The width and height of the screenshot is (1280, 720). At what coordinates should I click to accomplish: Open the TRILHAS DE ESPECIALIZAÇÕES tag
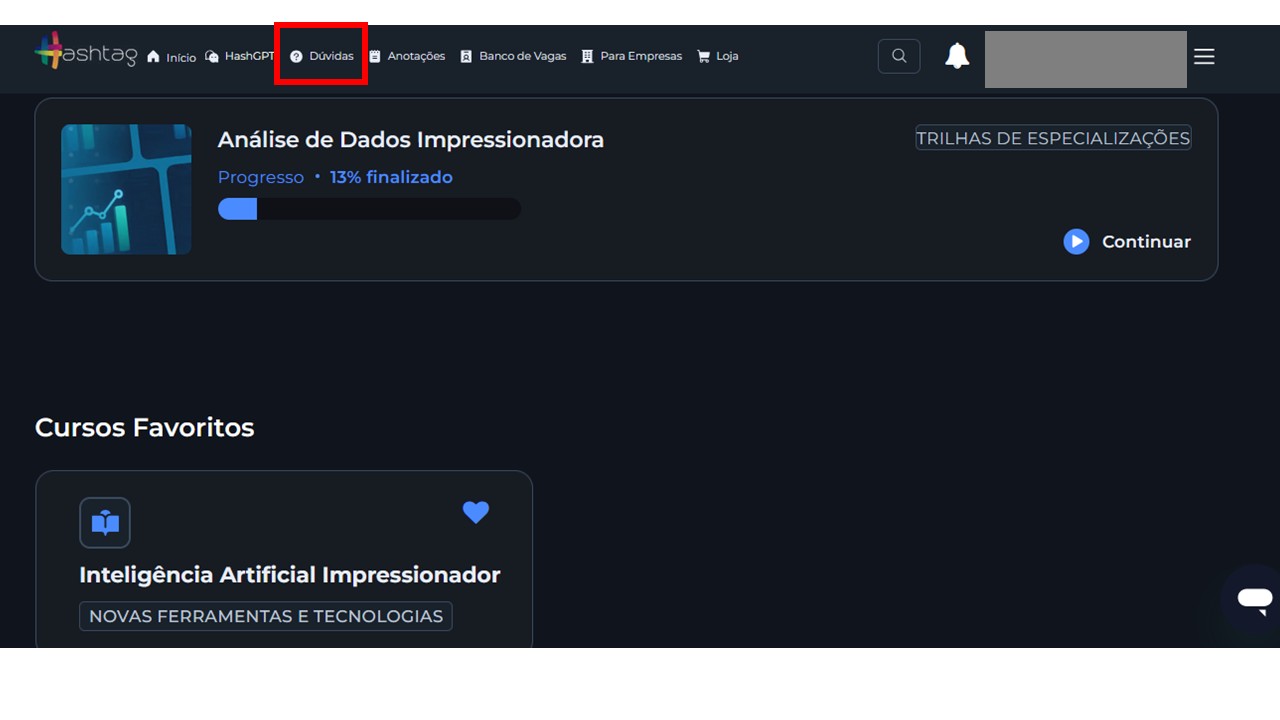point(1052,138)
